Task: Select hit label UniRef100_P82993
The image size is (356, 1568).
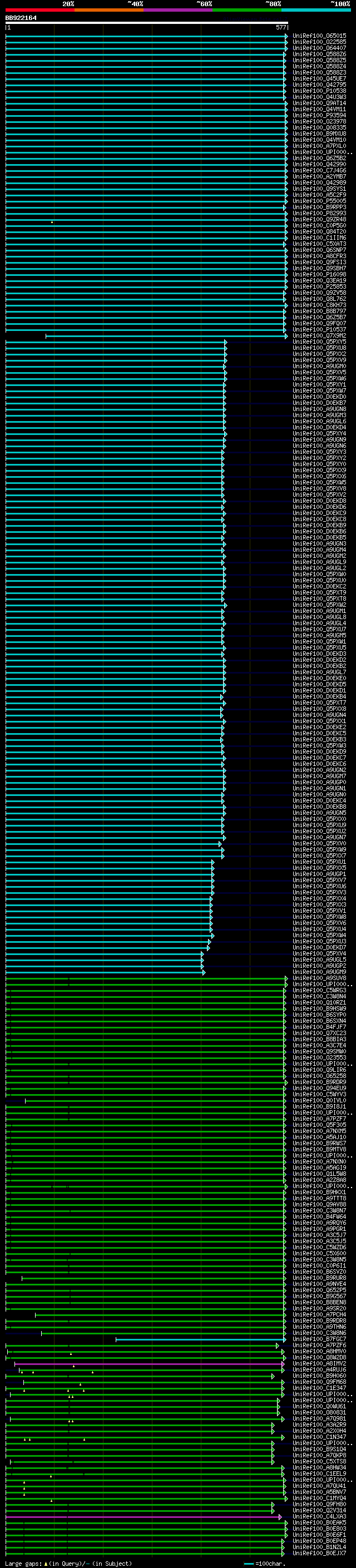Action: point(319,214)
